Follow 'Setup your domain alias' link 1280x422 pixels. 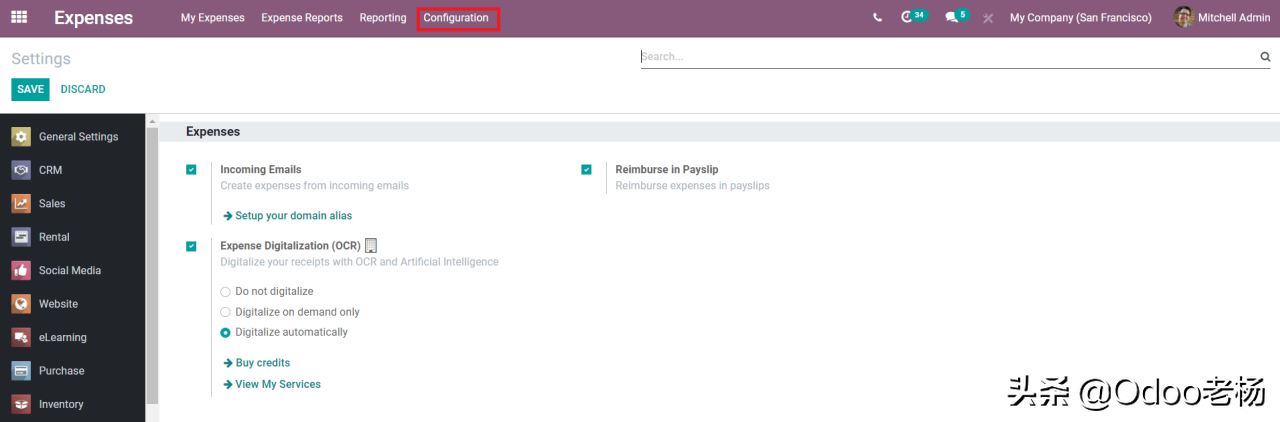click(287, 216)
